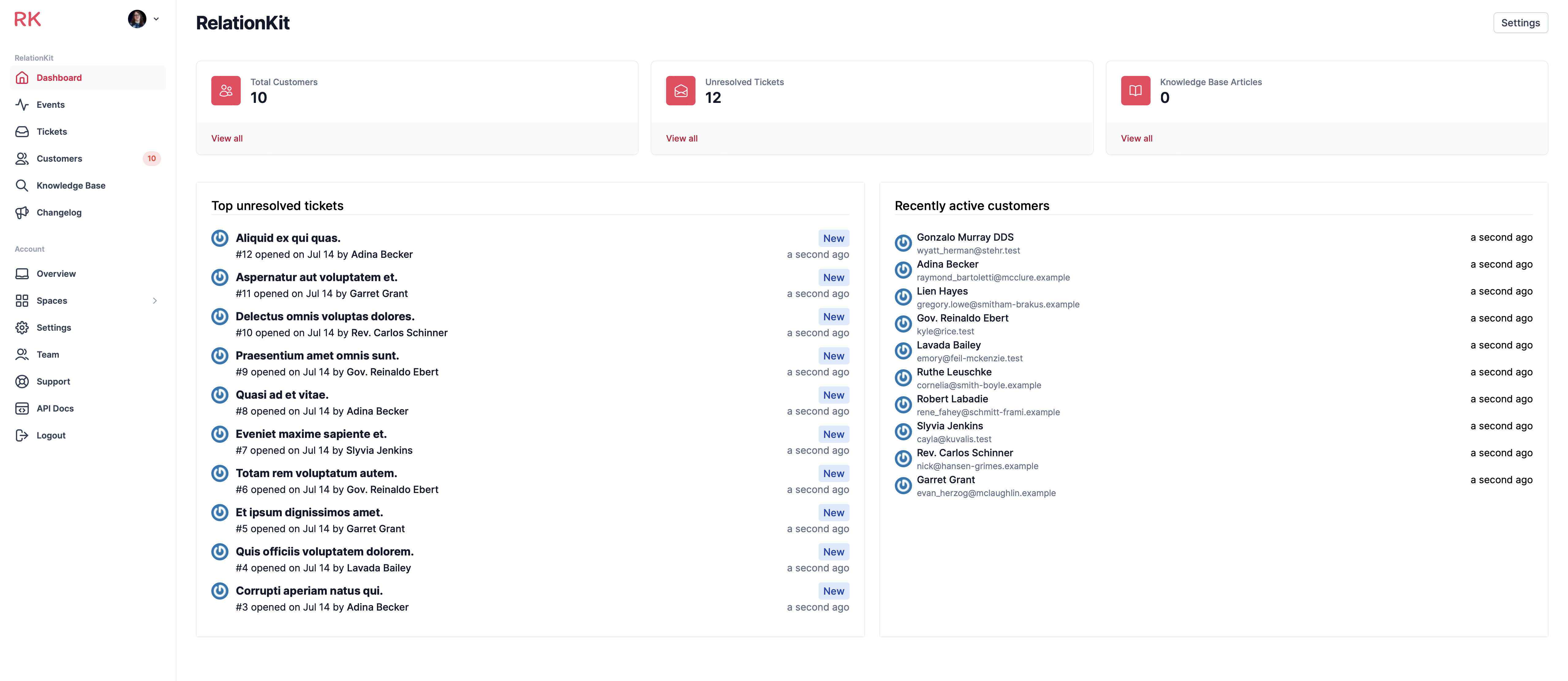Click the Support lifebuoy icon
The image size is (1568, 681).
coord(22,382)
